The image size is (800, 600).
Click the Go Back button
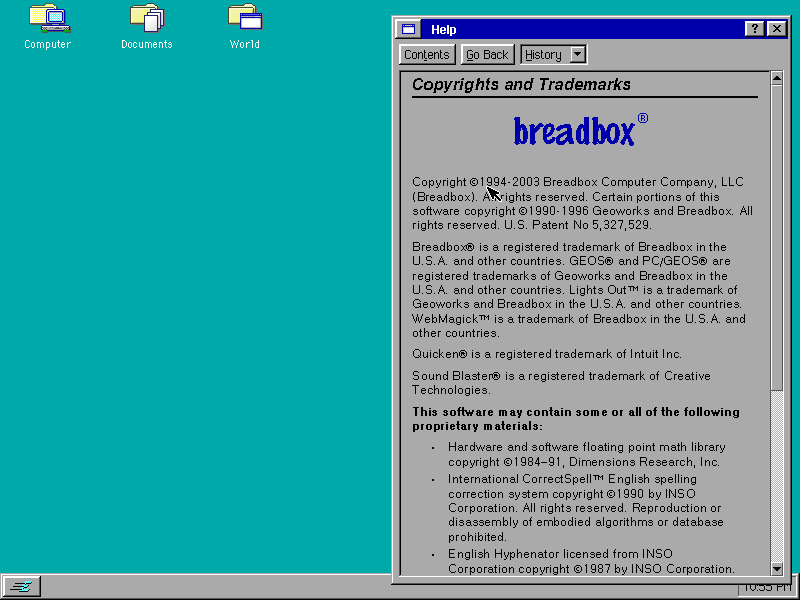(x=487, y=55)
